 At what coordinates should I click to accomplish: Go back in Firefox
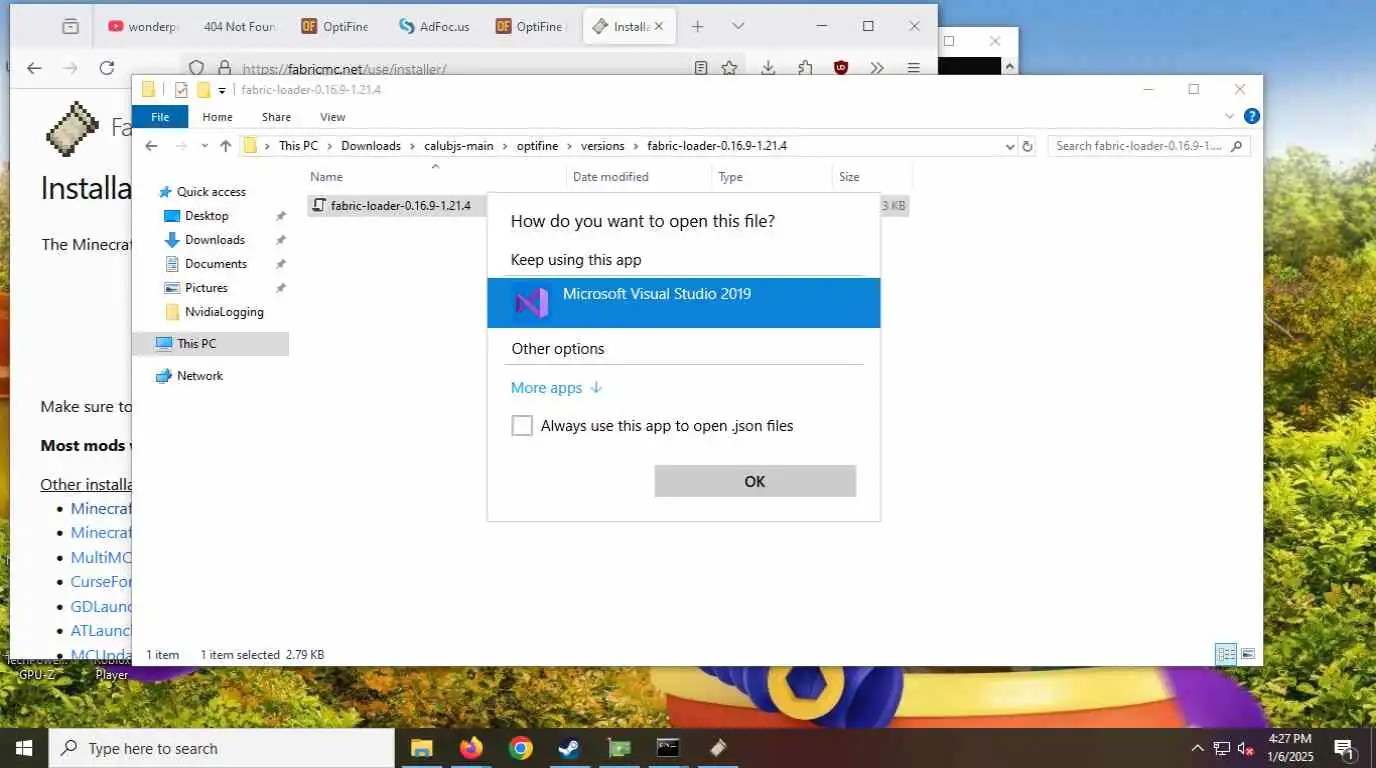click(x=34, y=68)
